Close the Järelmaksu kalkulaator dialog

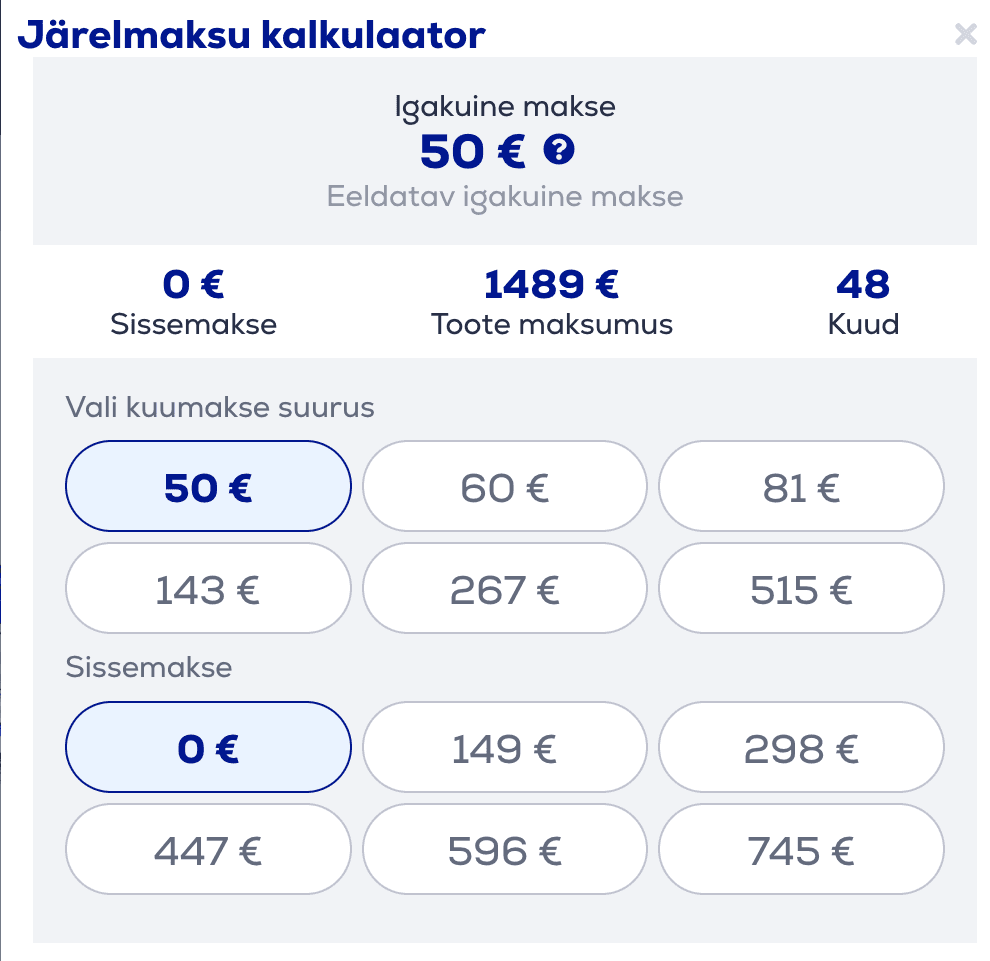click(x=965, y=35)
